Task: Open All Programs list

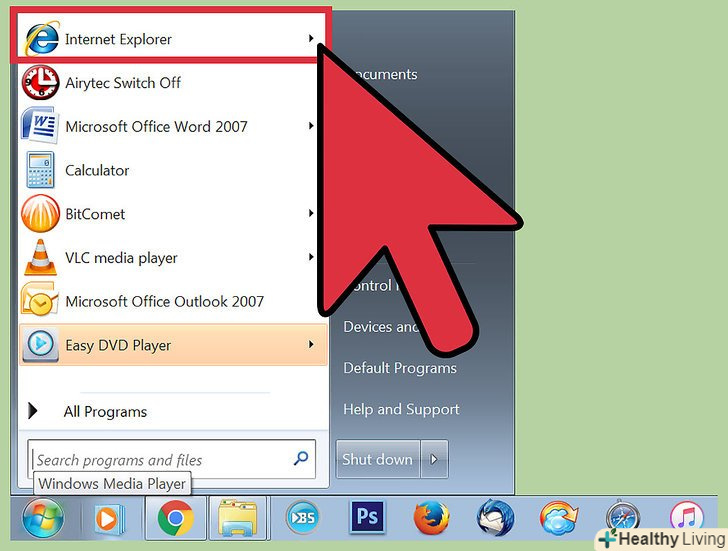Action: coord(105,412)
